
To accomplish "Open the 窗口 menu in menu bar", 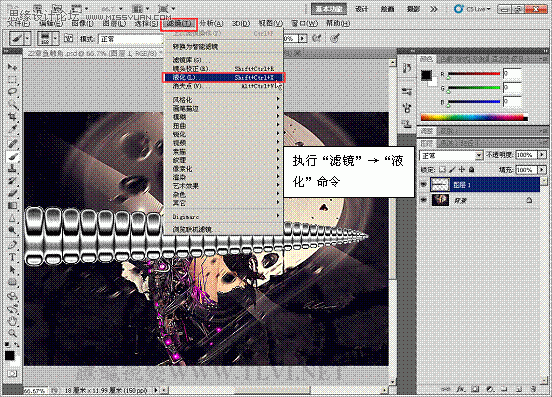I will pyautogui.click(x=304, y=24).
